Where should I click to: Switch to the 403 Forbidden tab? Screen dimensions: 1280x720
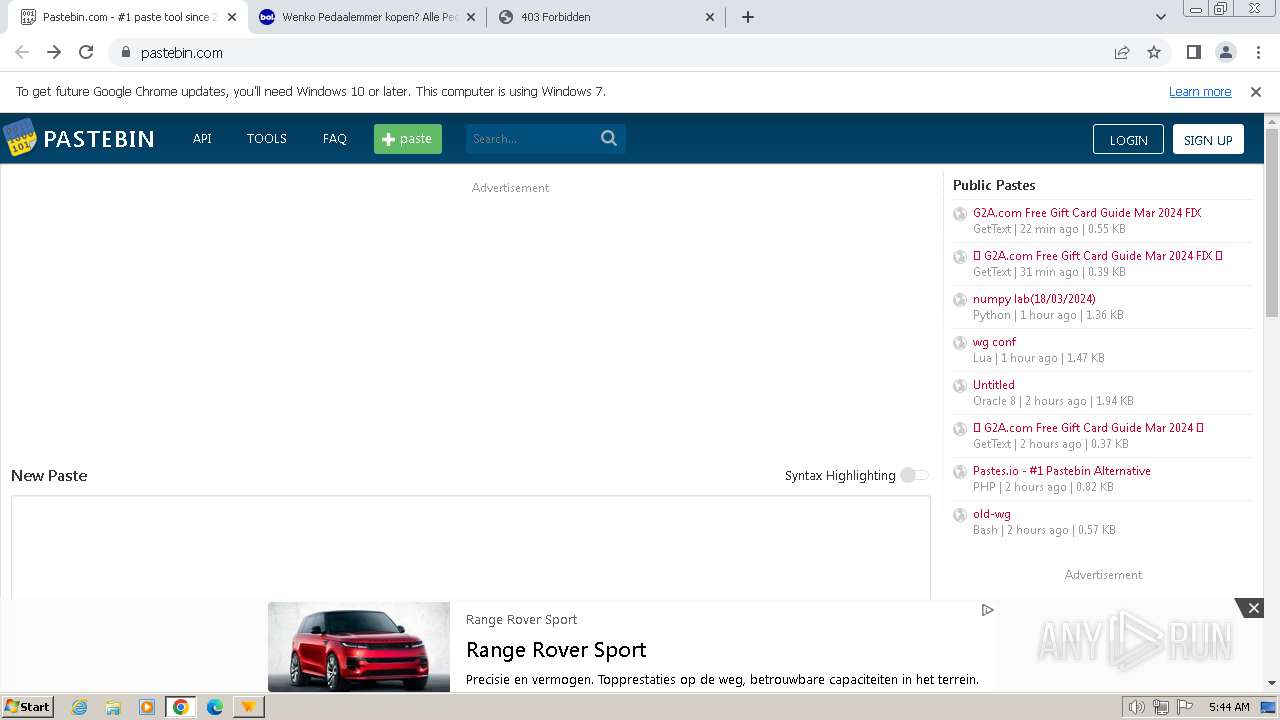click(606, 17)
